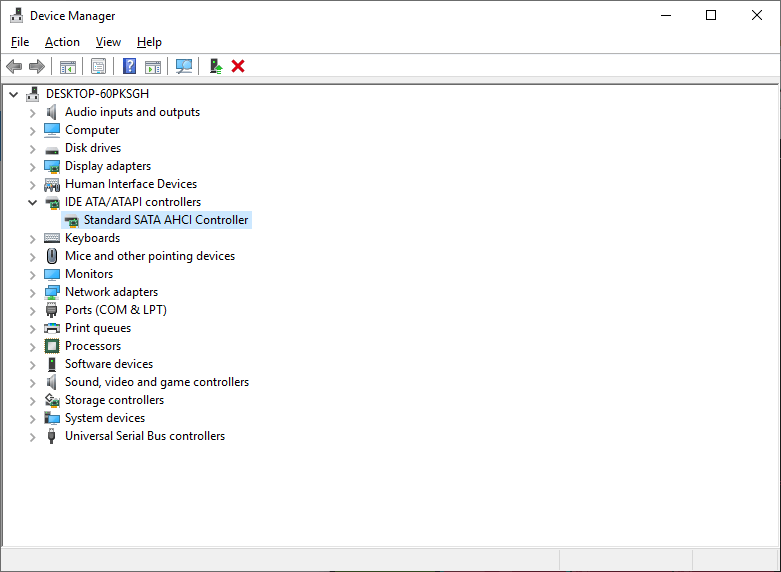Expand the Display adapters category
This screenshot has width=781, height=572.
point(32,167)
